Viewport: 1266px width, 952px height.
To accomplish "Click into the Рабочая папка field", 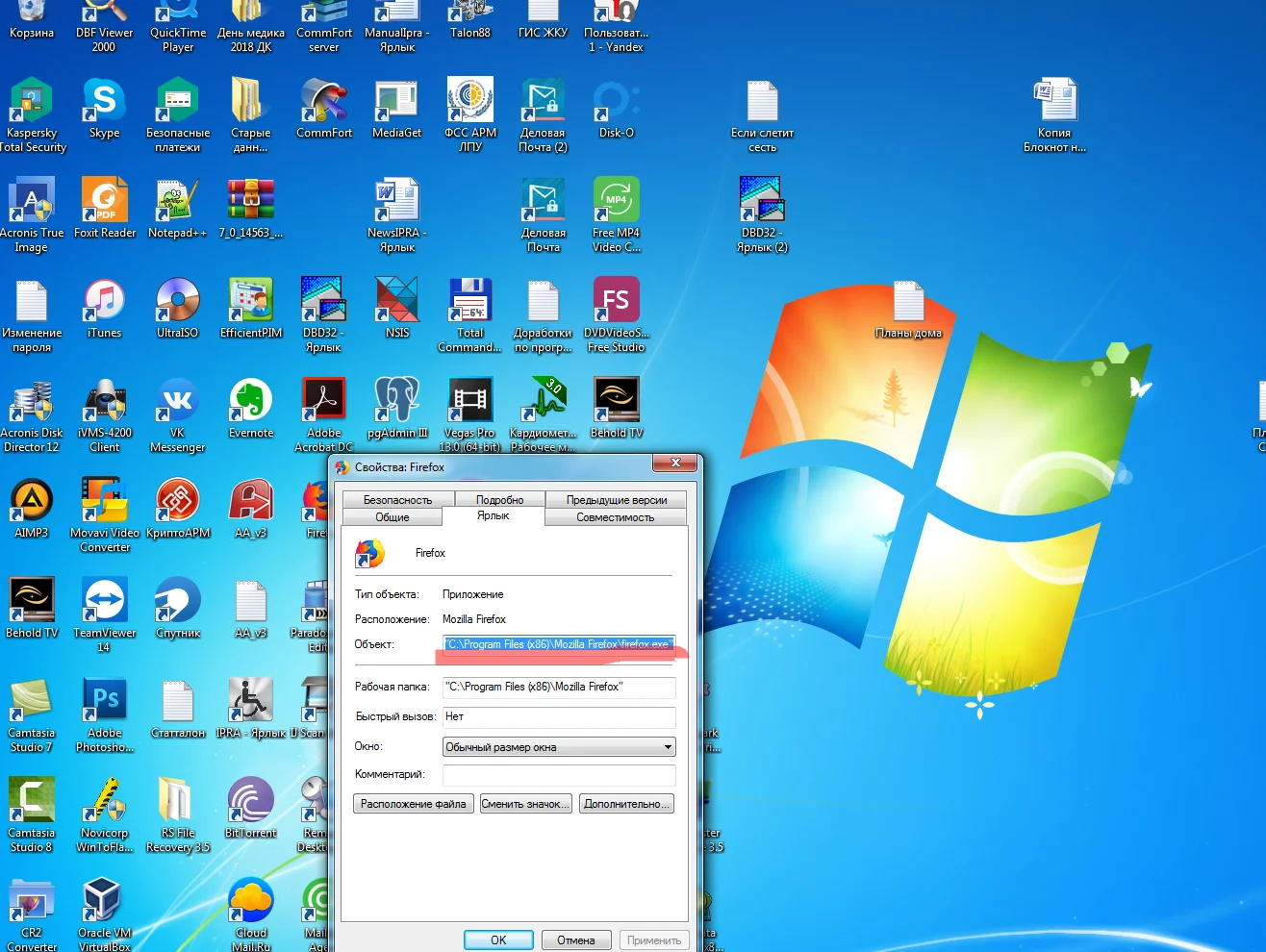I will pyautogui.click(x=558, y=687).
